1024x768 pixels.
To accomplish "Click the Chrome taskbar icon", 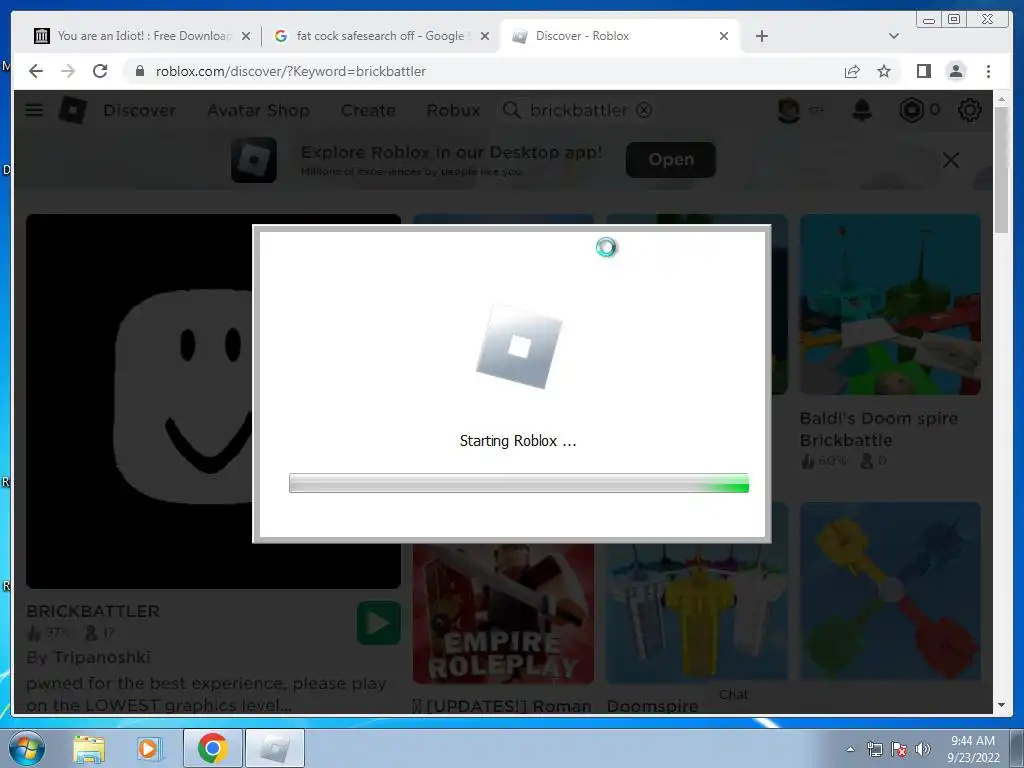I will point(212,748).
